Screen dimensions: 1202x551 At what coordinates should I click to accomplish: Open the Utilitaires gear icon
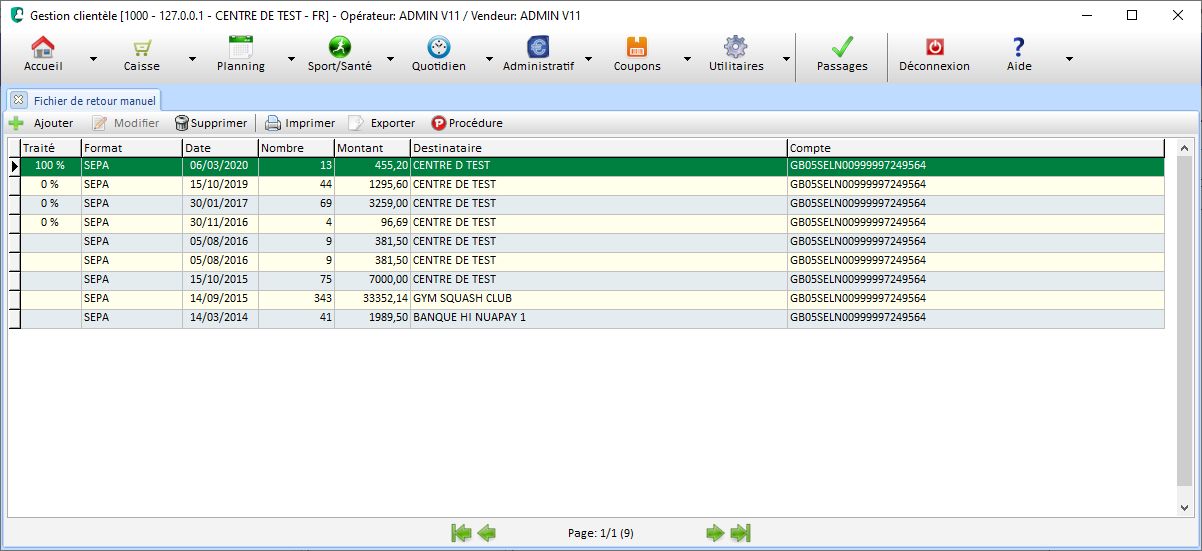[x=736, y=48]
